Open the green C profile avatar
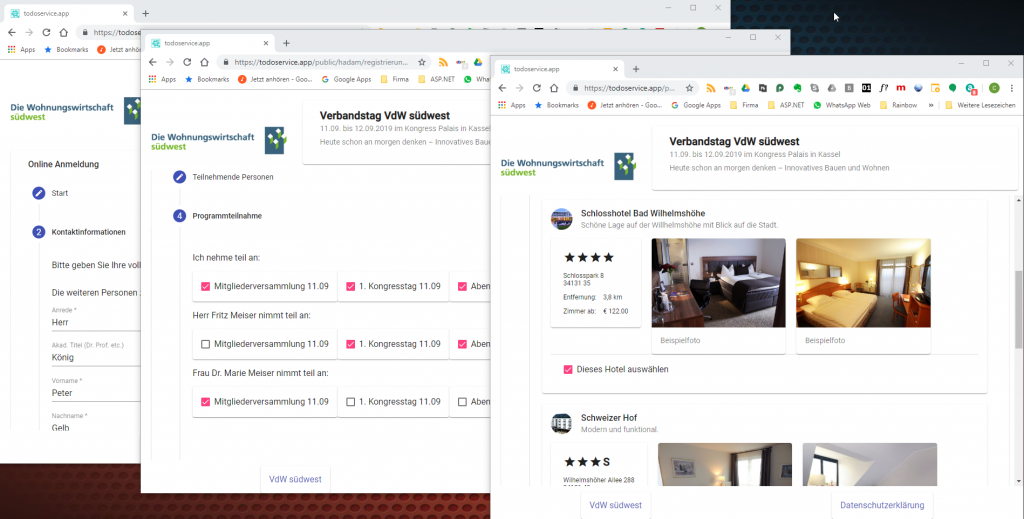This screenshot has width=1024, height=519. pos(994,88)
